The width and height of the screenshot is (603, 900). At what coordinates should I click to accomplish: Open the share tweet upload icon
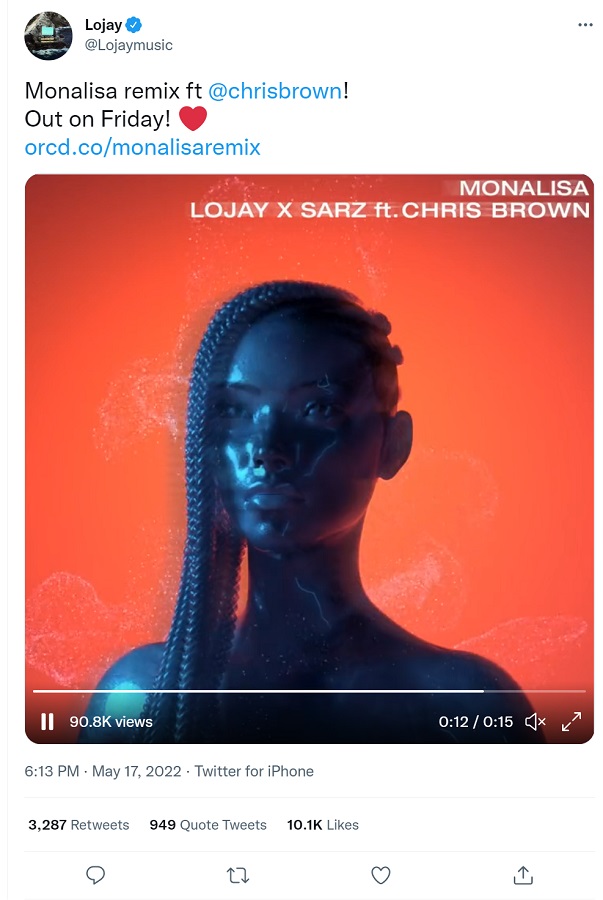coord(523,875)
